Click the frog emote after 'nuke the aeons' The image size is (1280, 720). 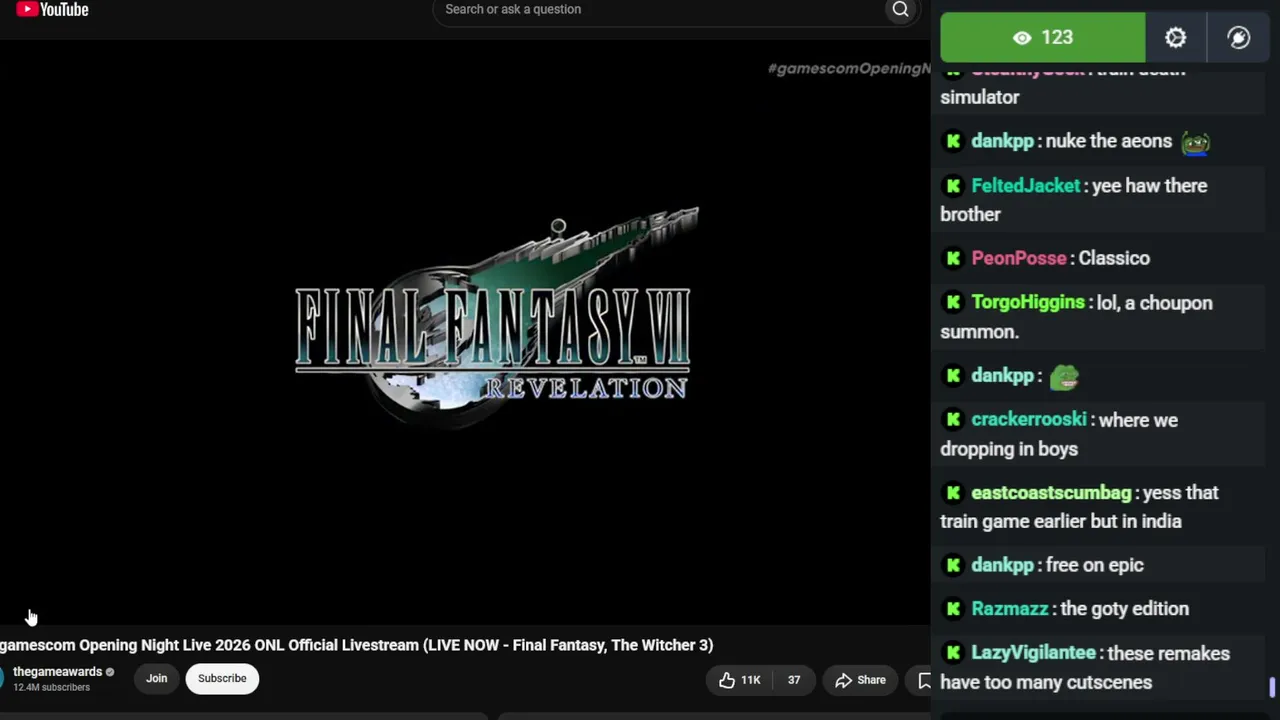click(1196, 142)
